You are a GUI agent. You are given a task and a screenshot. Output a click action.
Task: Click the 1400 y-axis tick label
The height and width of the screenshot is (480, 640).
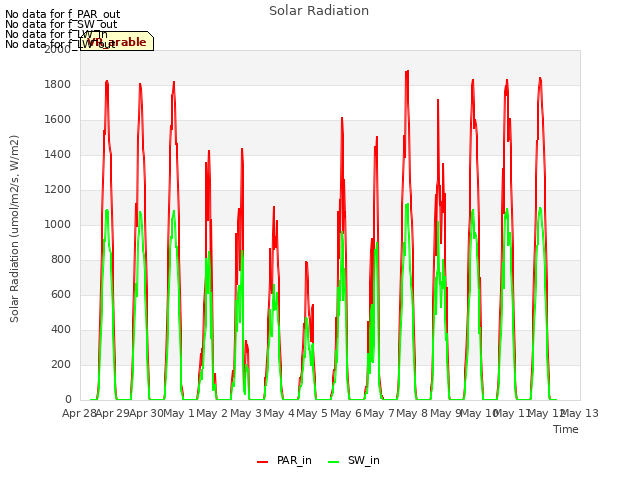[x=58, y=154]
